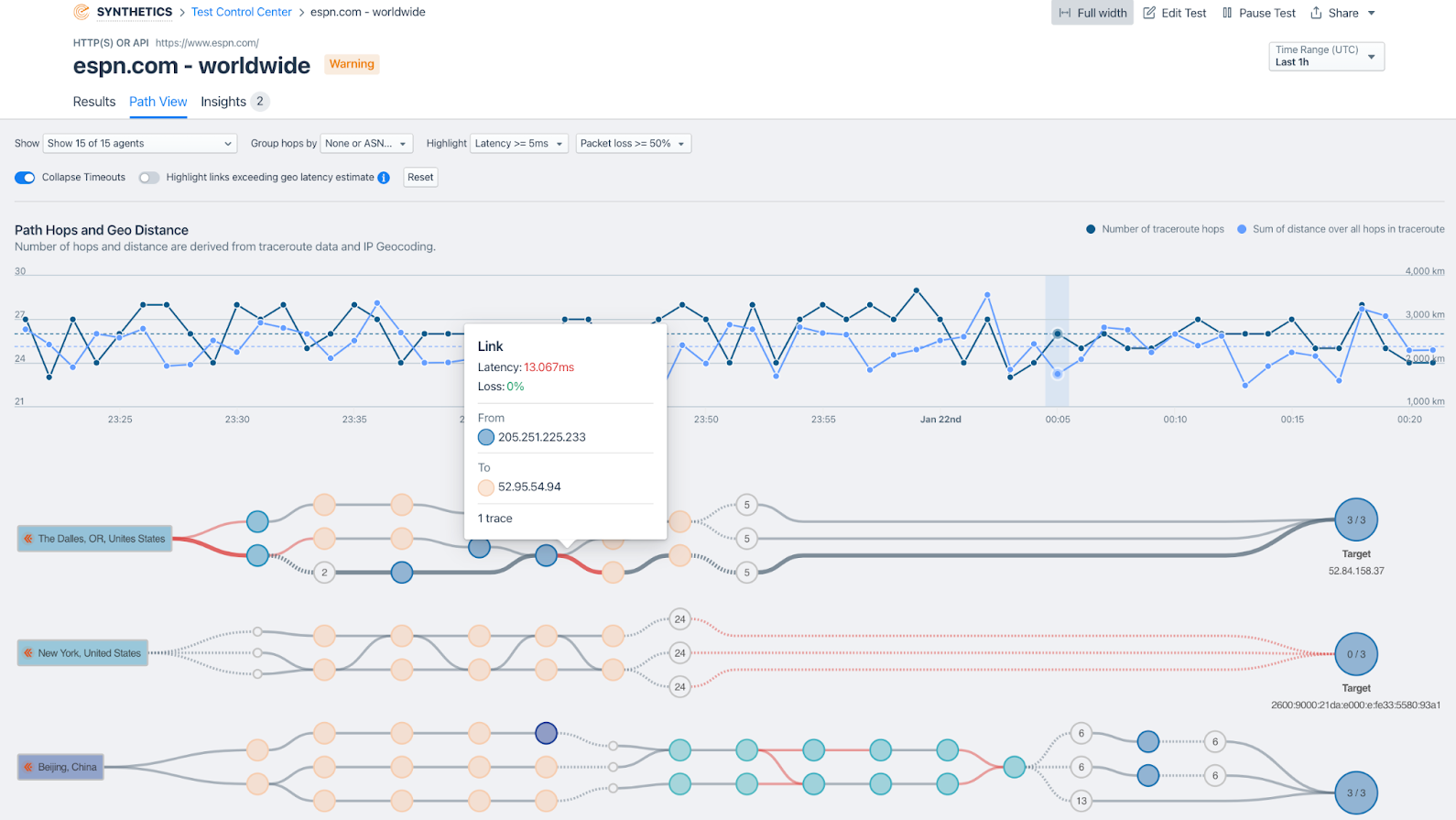This screenshot has width=1456, height=820.
Task: Click the Warning status badge
Action: tap(352, 64)
